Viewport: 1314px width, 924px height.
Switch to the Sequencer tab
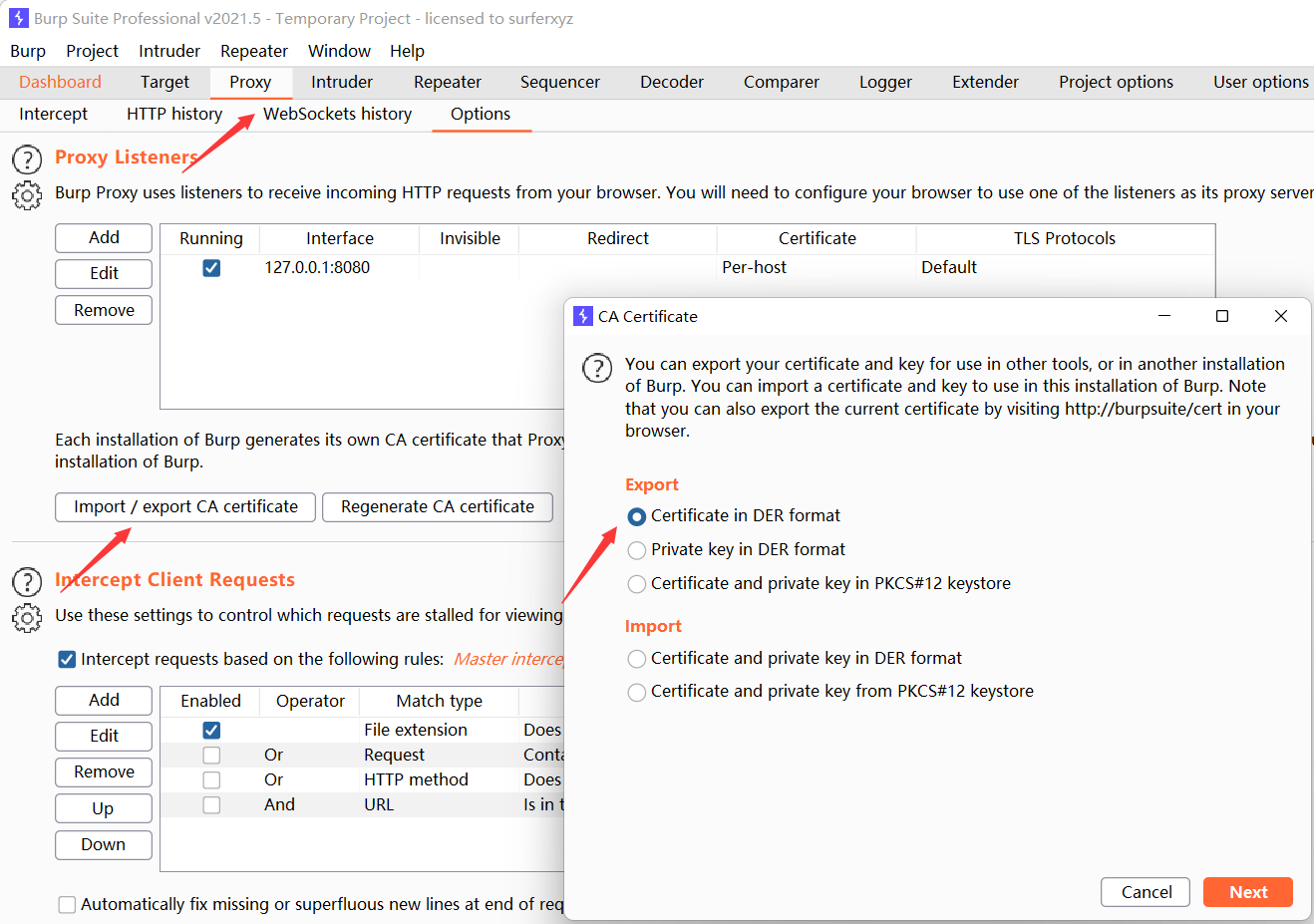(560, 82)
